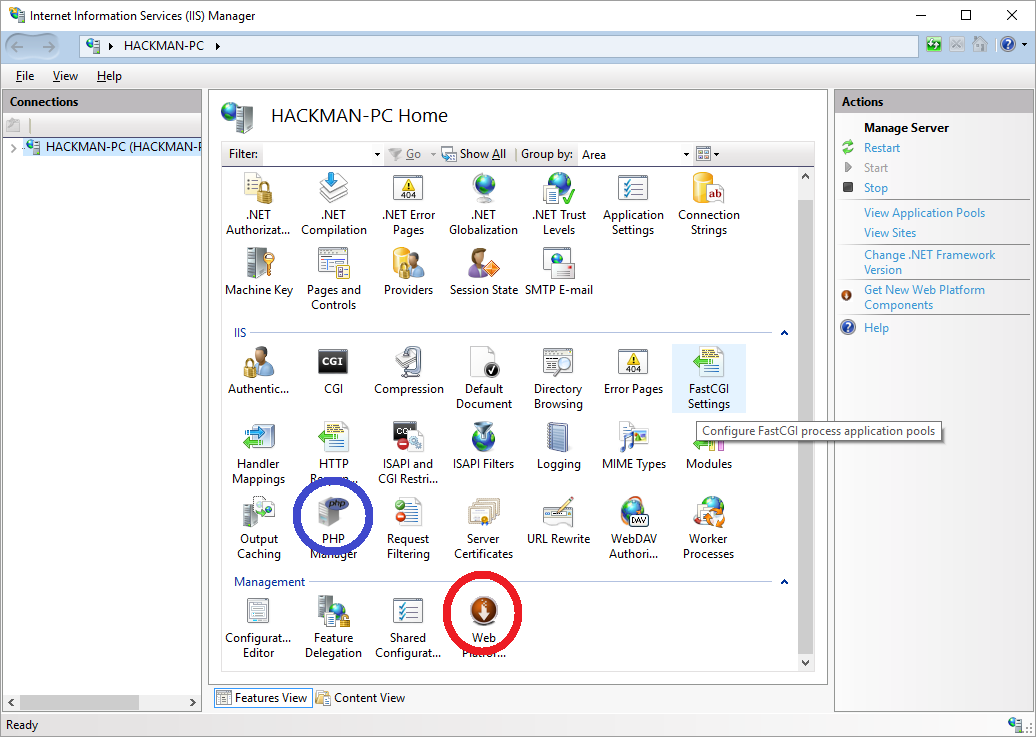Open Worker Processes feature
The width and height of the screenshot is (1036, 737).
708,529
